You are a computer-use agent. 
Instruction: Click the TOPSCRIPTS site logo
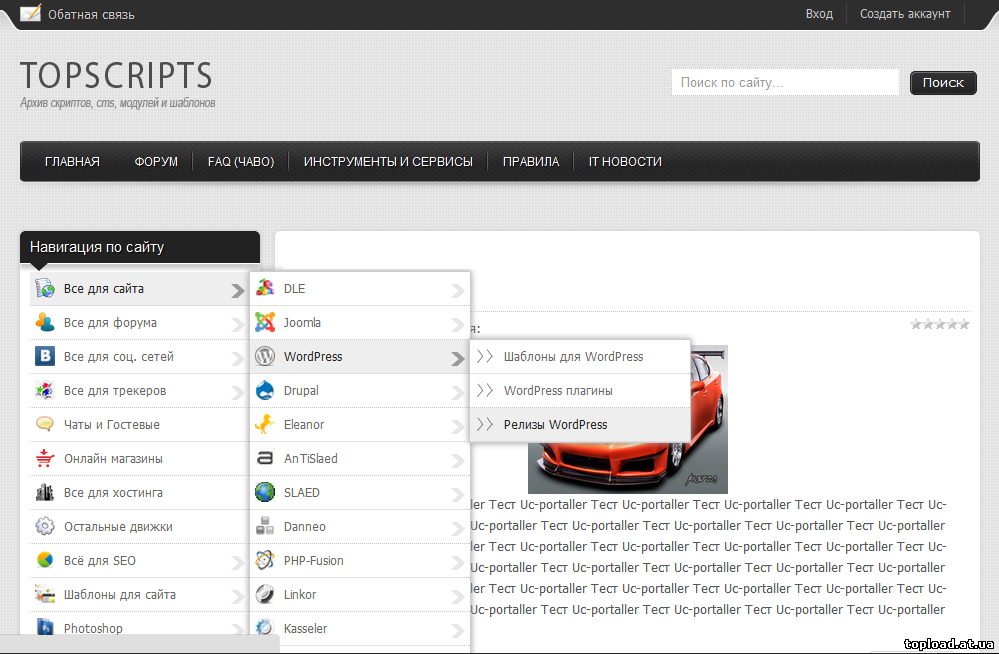[x=116, y=76]
